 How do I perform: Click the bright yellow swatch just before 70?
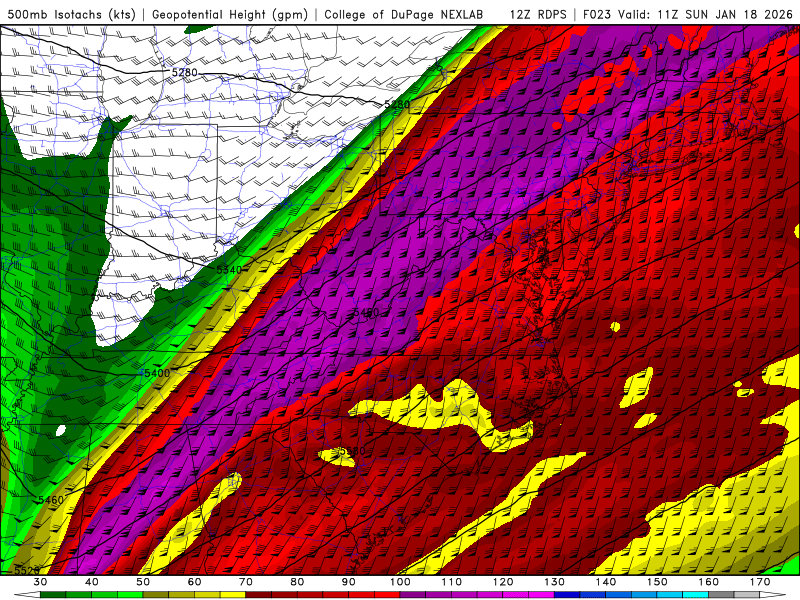pos(233,595)
